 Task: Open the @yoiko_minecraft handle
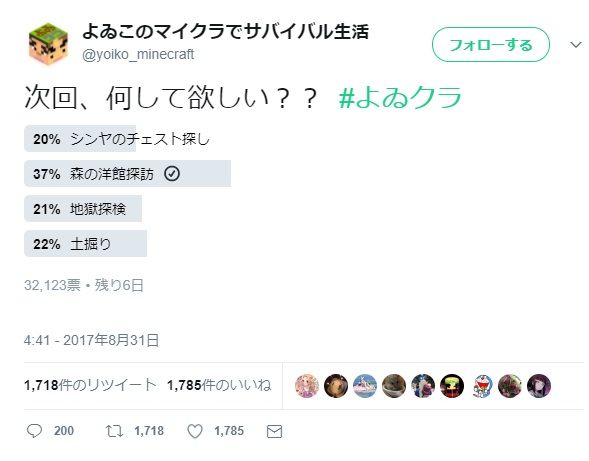coord(138,54)
